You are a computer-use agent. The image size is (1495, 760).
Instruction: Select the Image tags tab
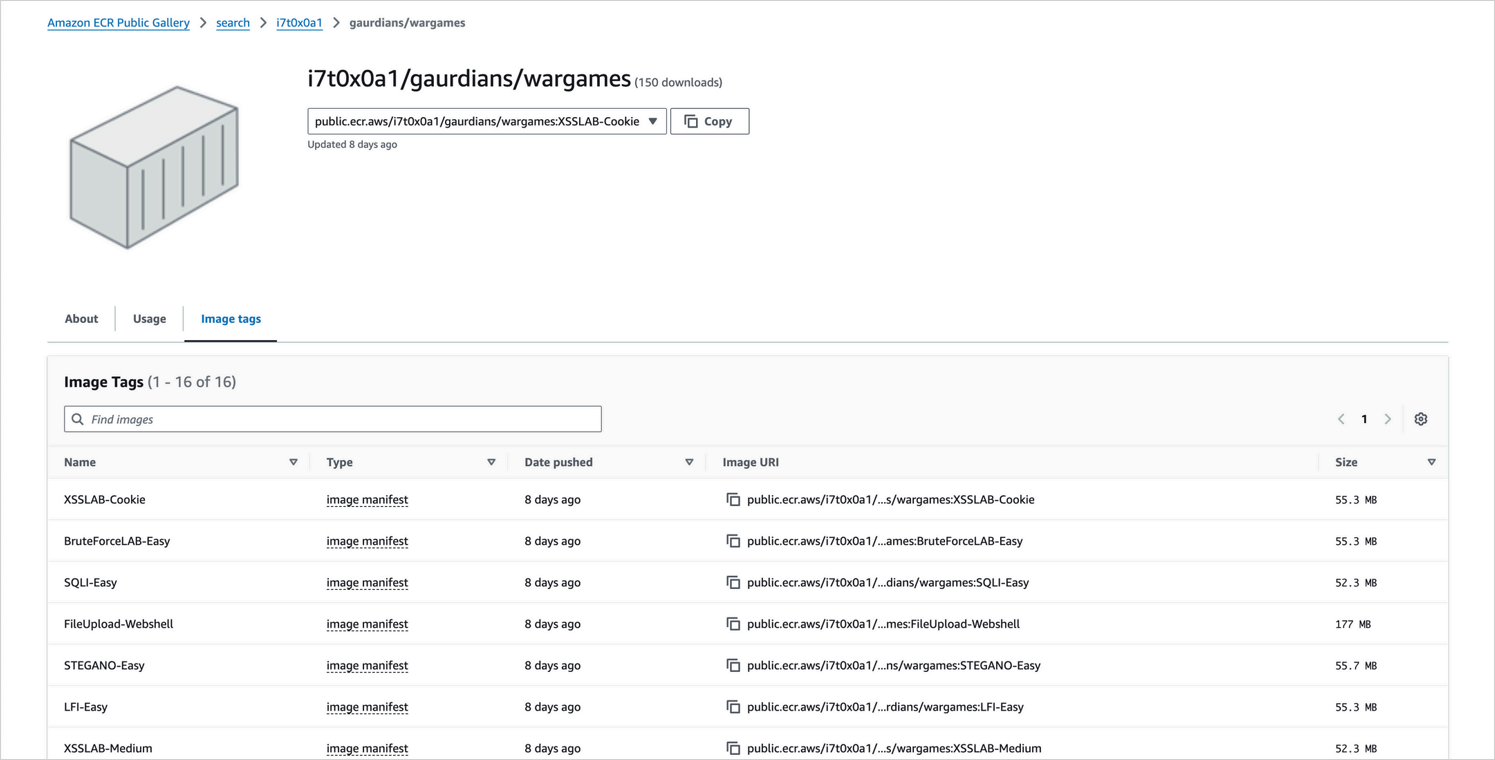[x=231, y=319]
